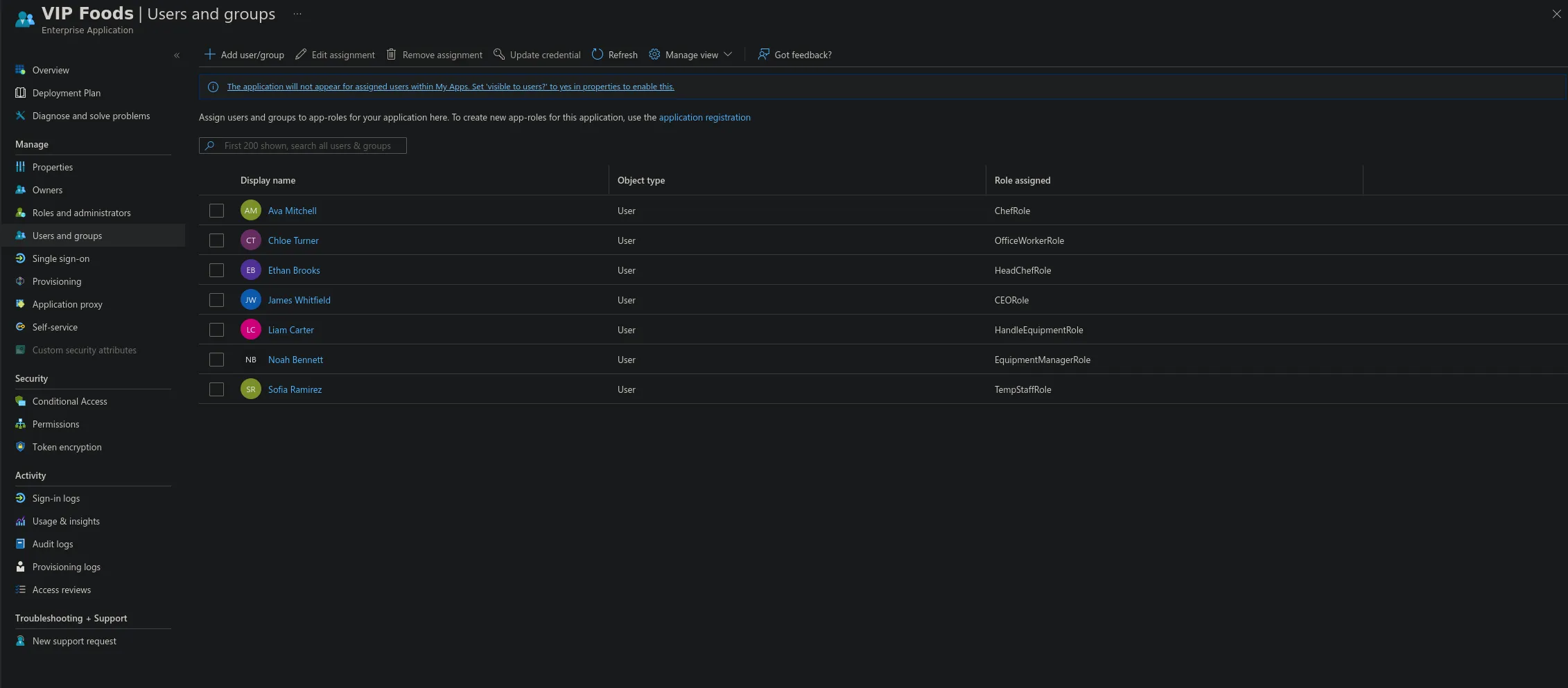Select the Noah Bennett row checkbox
This screenshot has height=688, width=1568.
click(217, 360)
